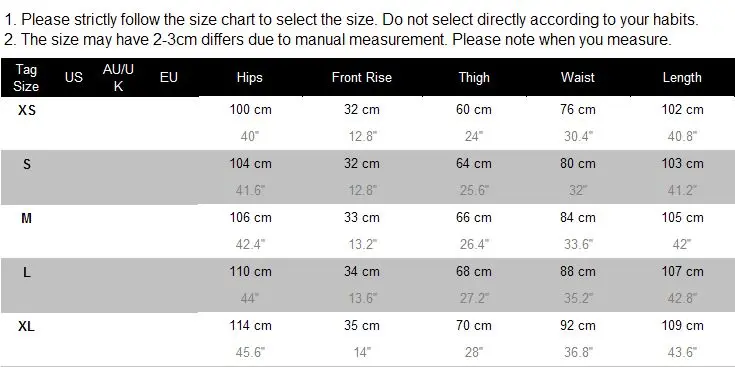
Task: Select the L size row label
Action: tap(27, 272)
